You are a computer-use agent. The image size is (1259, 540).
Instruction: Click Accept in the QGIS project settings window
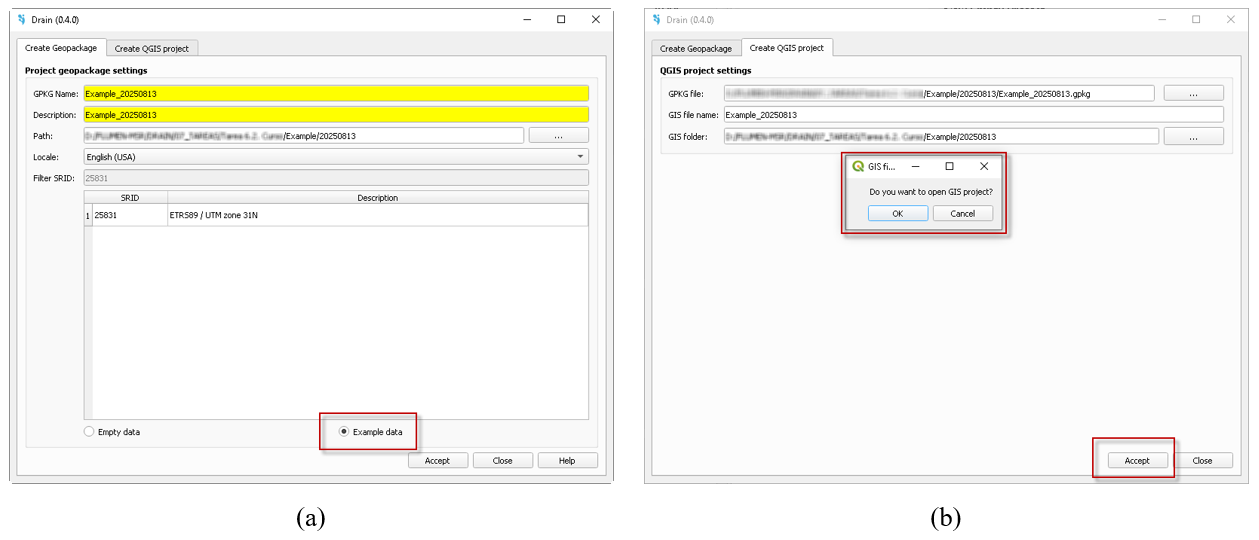[1137, 461]
